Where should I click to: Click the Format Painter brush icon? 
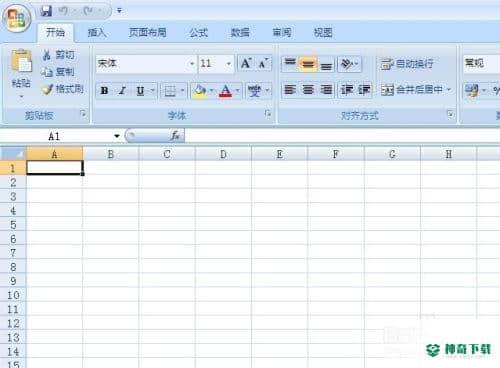(x=47, y=89)
